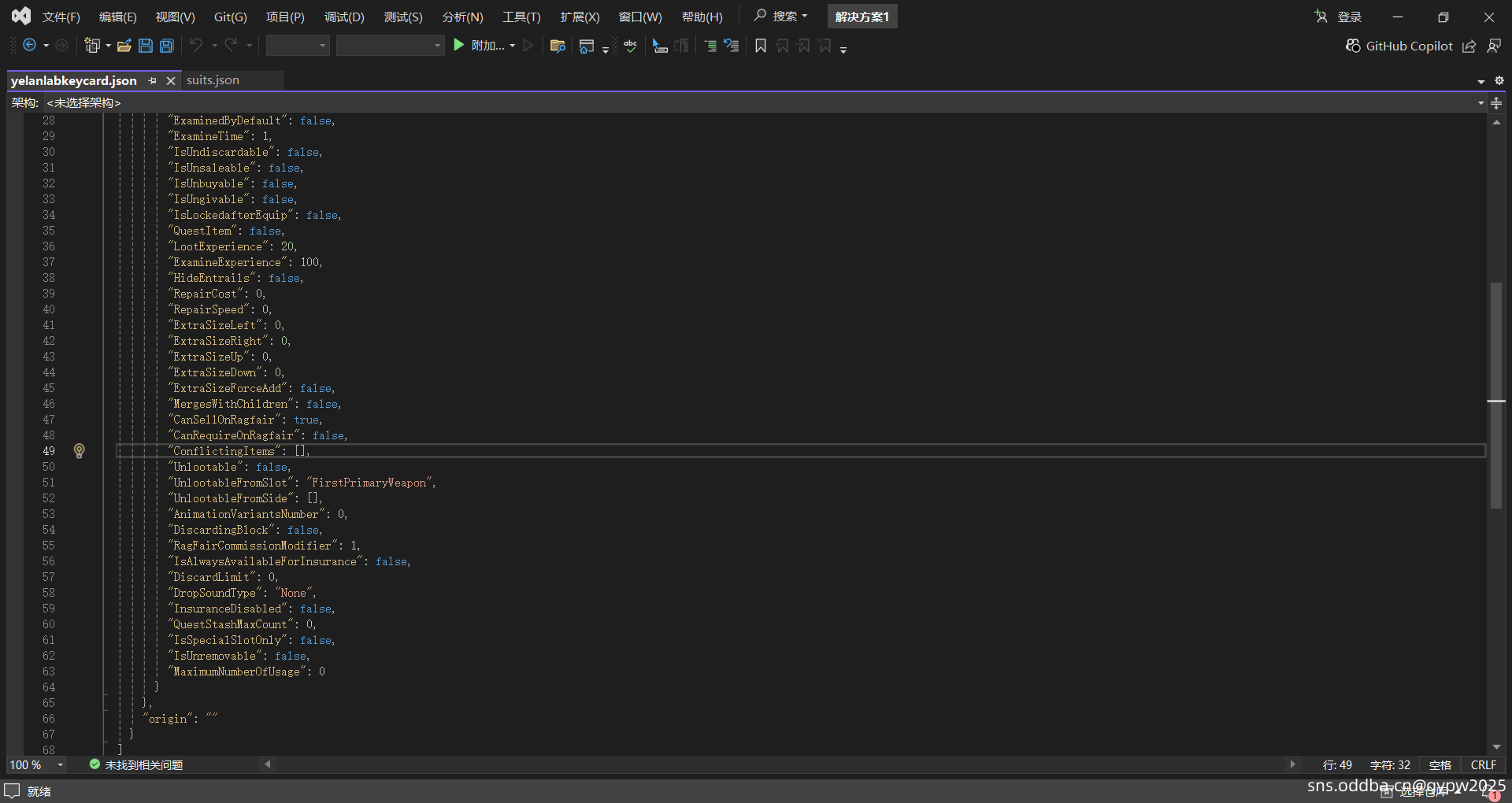Click the new item toolbar icon

(92, 46)
